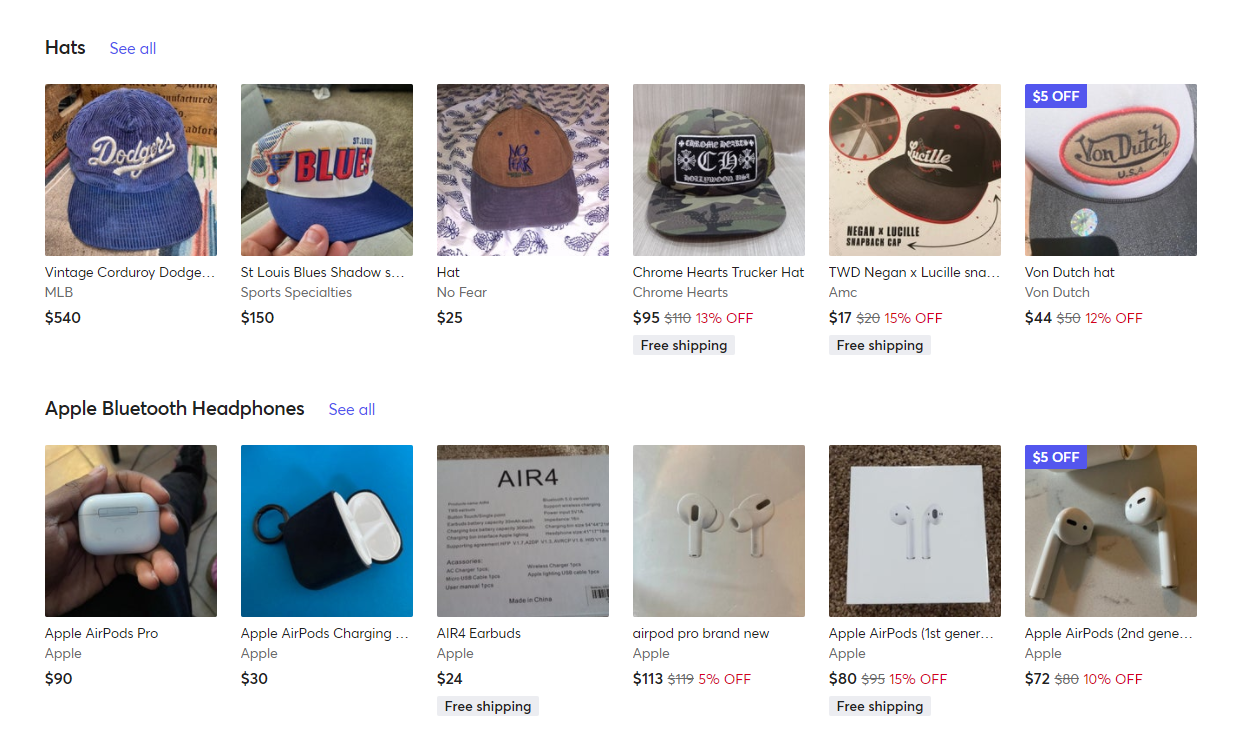Click $5 OFF badge on AirPods 2nd generation
The height and width of the screenshot is (746, 1253).
[1056, 457]
